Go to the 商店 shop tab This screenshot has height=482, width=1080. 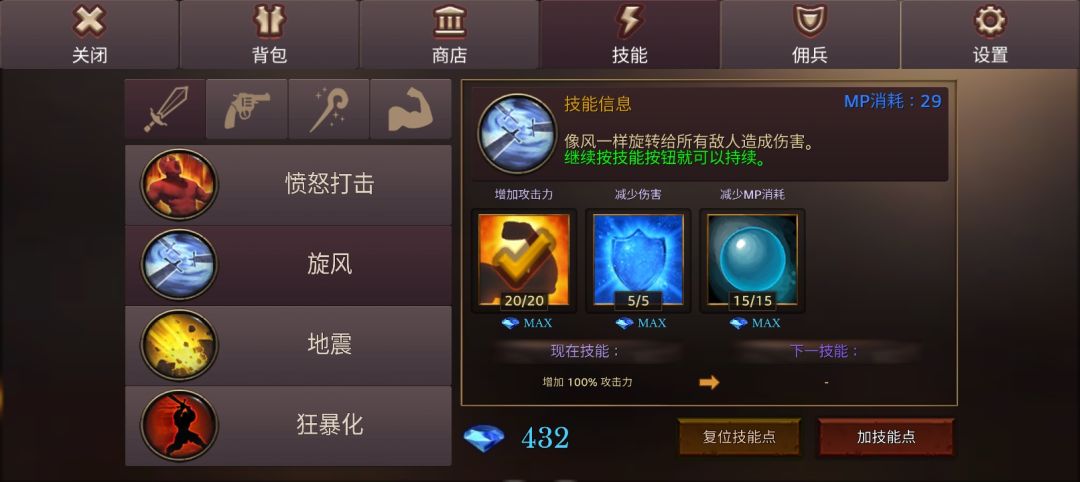click(450, 34)
